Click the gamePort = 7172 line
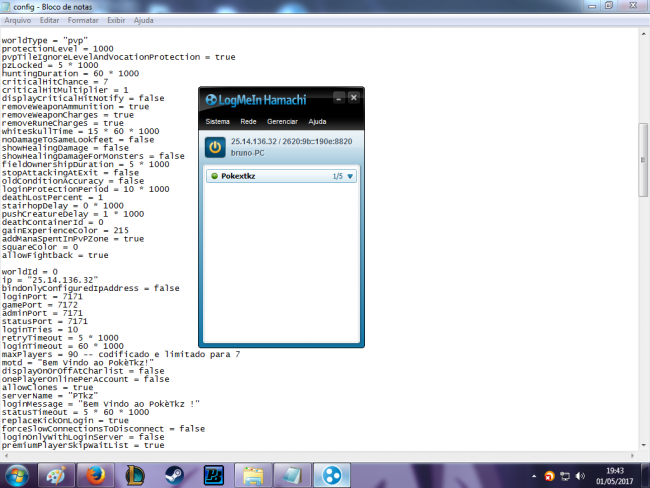The height and width of the screenshot is (488, 650). (x=40, y=305)
